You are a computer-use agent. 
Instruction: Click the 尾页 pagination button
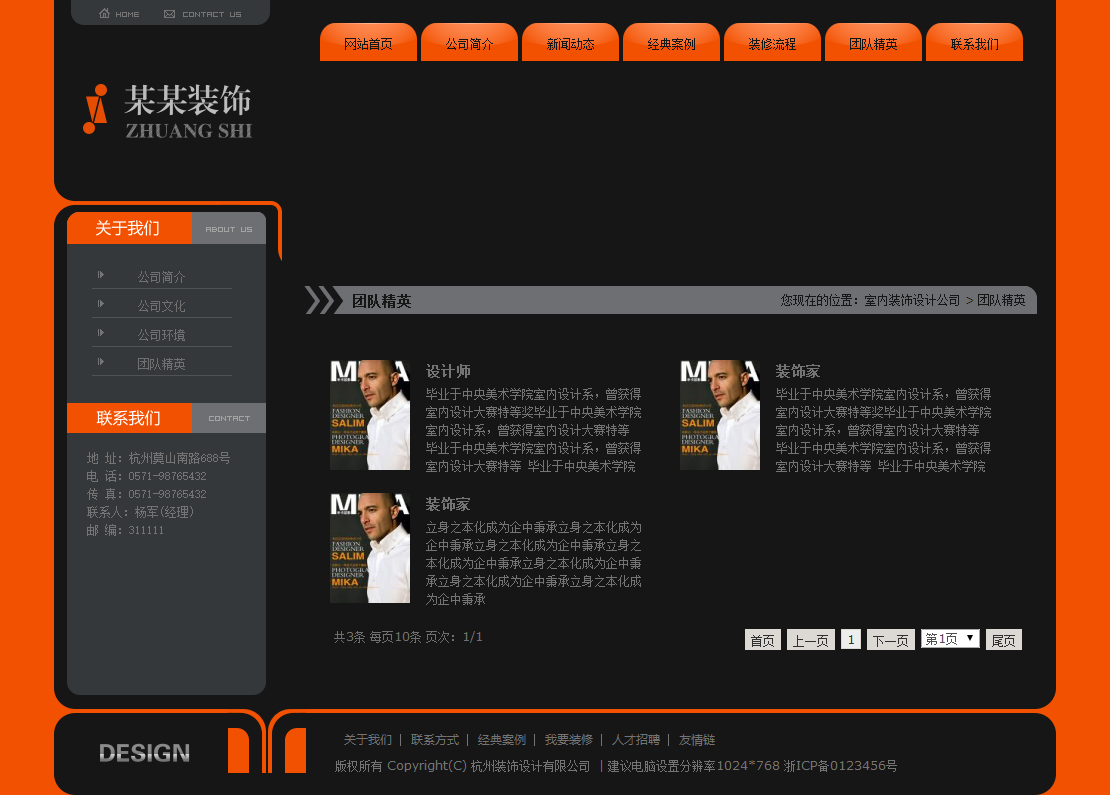pos(1003,638)
